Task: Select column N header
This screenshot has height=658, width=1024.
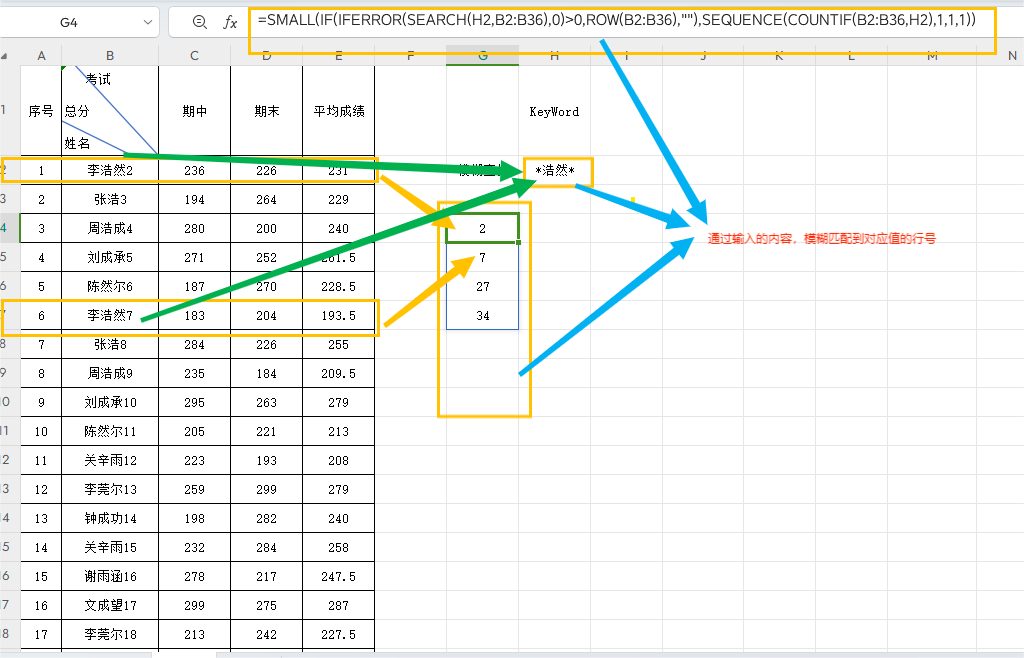Action: 1012,56
